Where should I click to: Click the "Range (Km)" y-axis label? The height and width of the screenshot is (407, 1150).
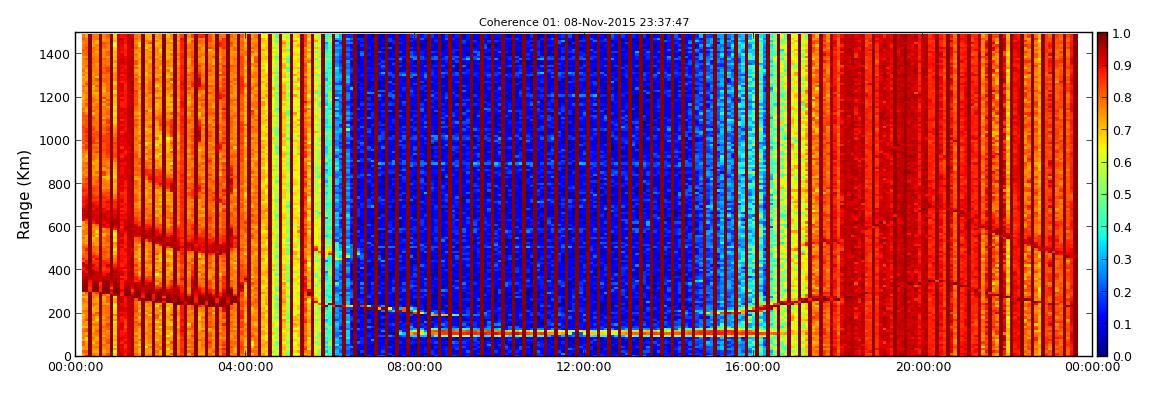point(24,194)
